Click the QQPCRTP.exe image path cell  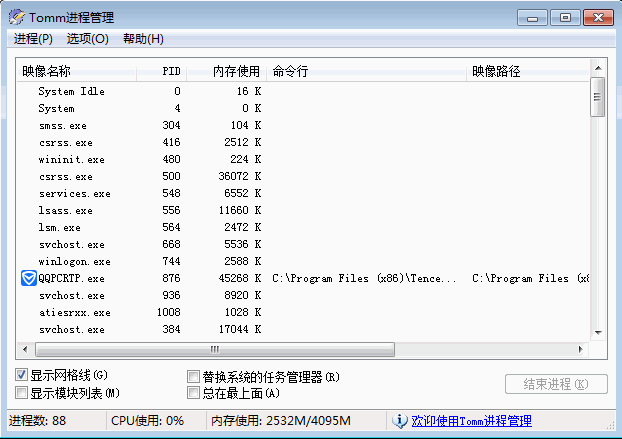click(531, 278)
